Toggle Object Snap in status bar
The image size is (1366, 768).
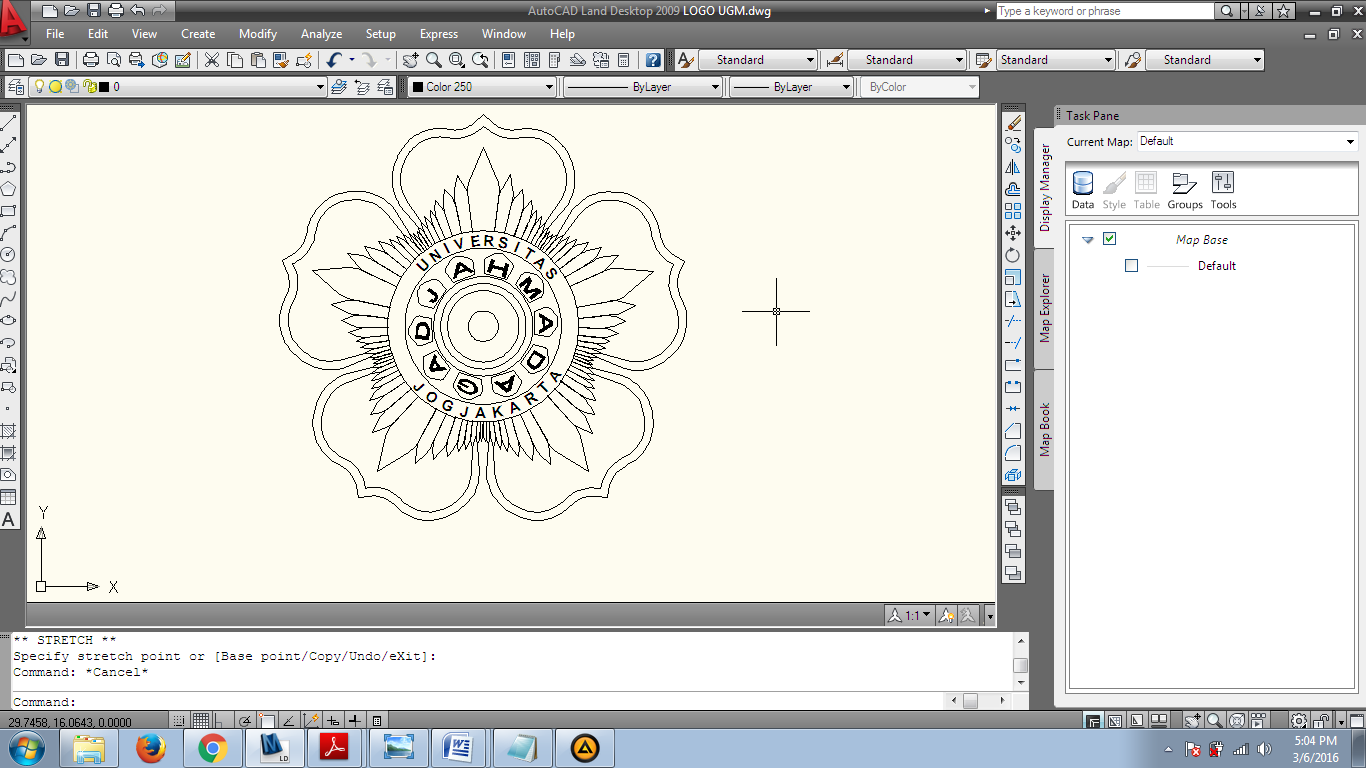coord(267,720)
